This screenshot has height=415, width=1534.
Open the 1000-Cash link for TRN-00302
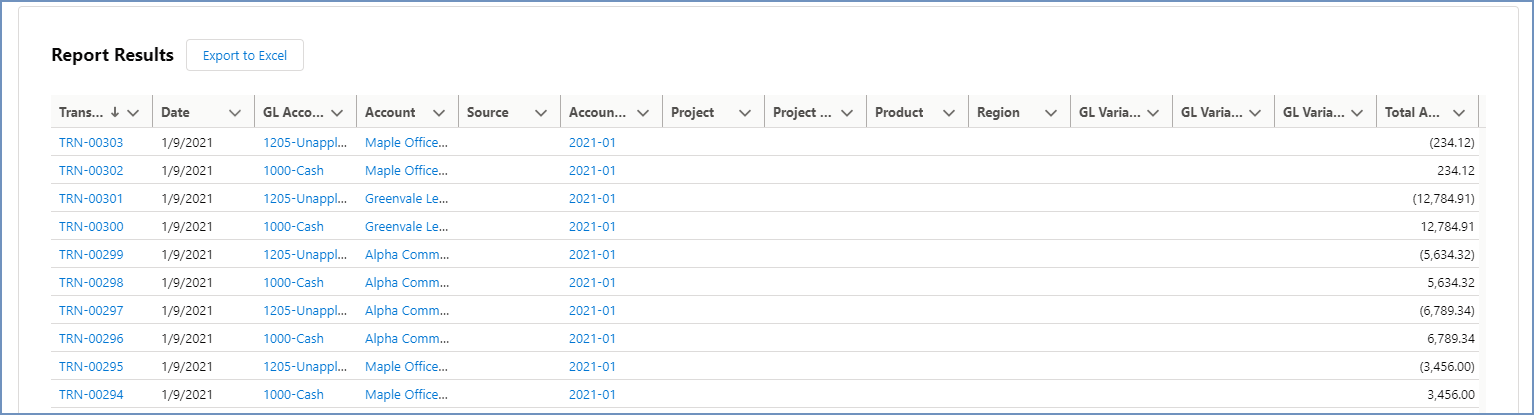click(x=293, y=171)
